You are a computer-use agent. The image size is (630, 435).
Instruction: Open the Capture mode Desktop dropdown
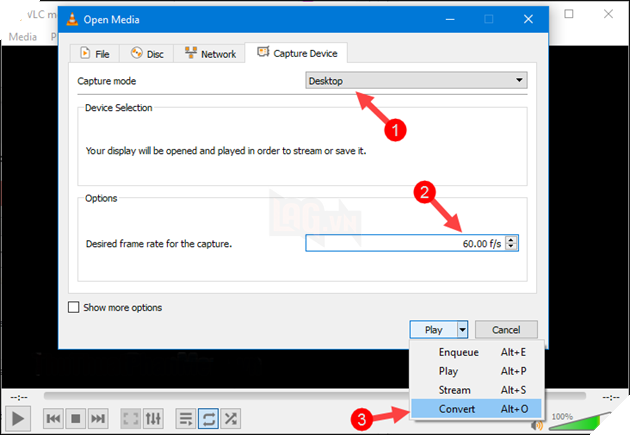coord(416,81)
